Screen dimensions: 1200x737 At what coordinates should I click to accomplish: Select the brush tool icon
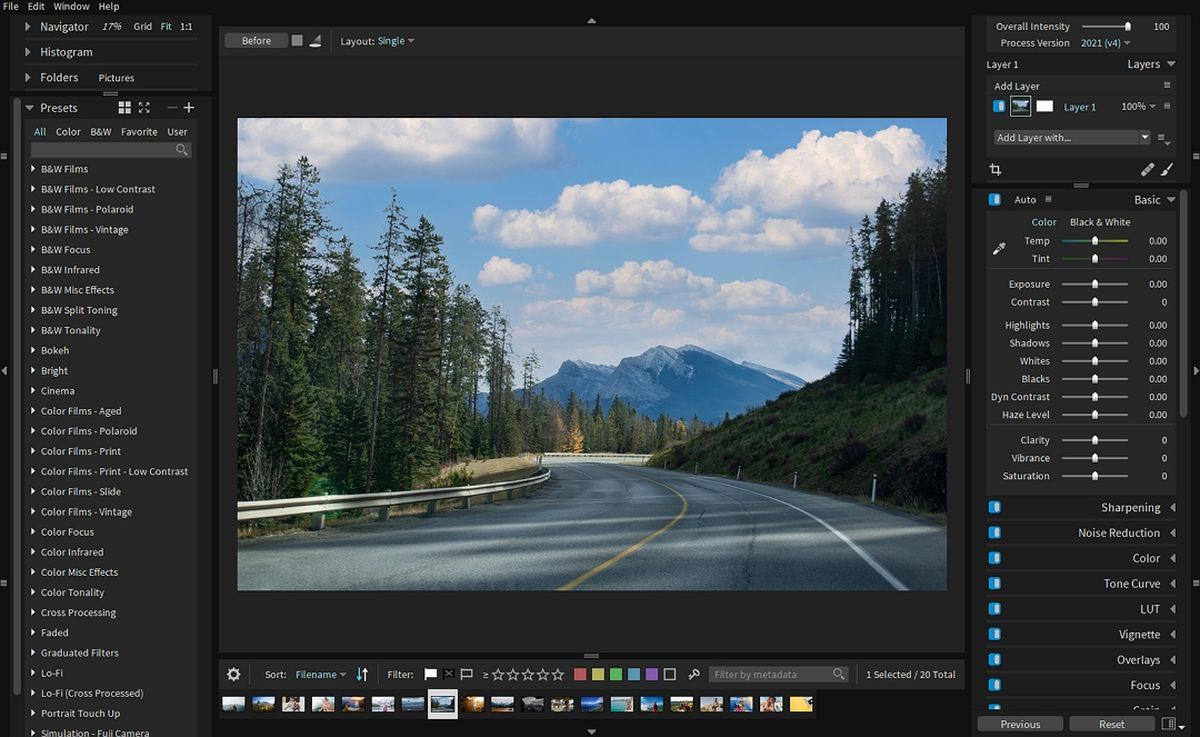click(x=1166, y=170)
